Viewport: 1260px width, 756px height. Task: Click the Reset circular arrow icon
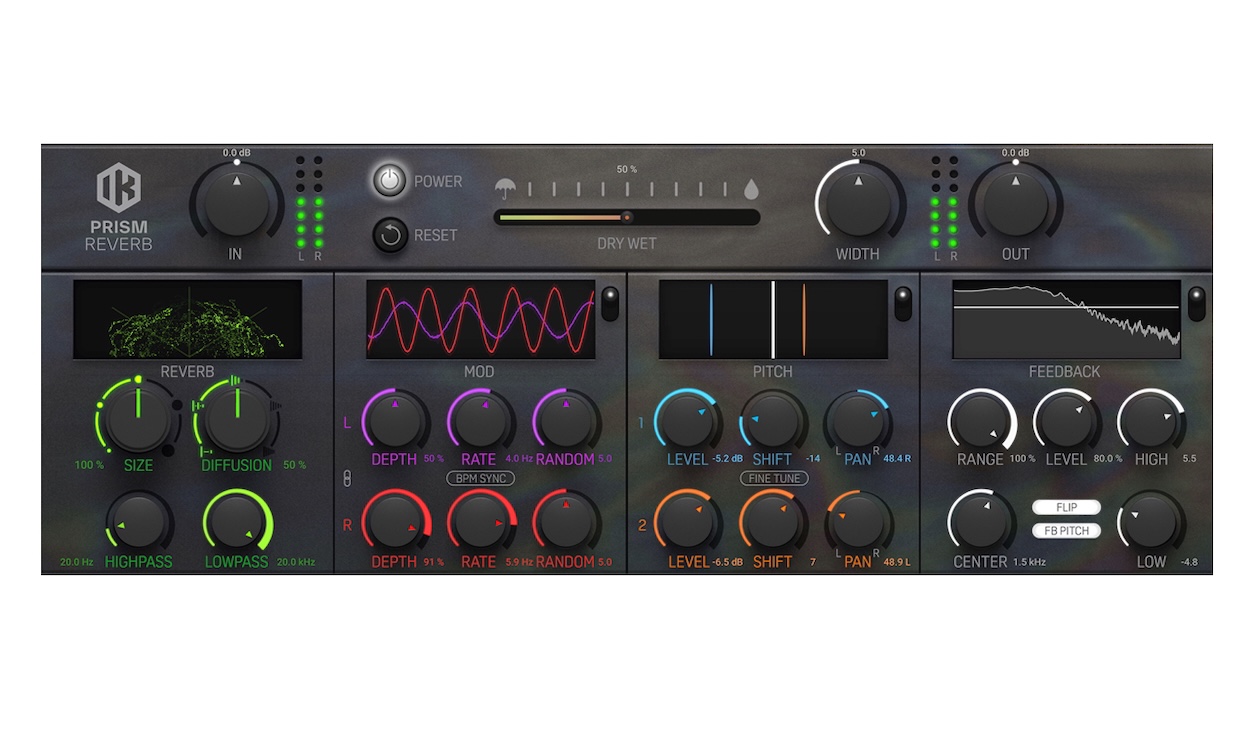(x=390, y=235)
